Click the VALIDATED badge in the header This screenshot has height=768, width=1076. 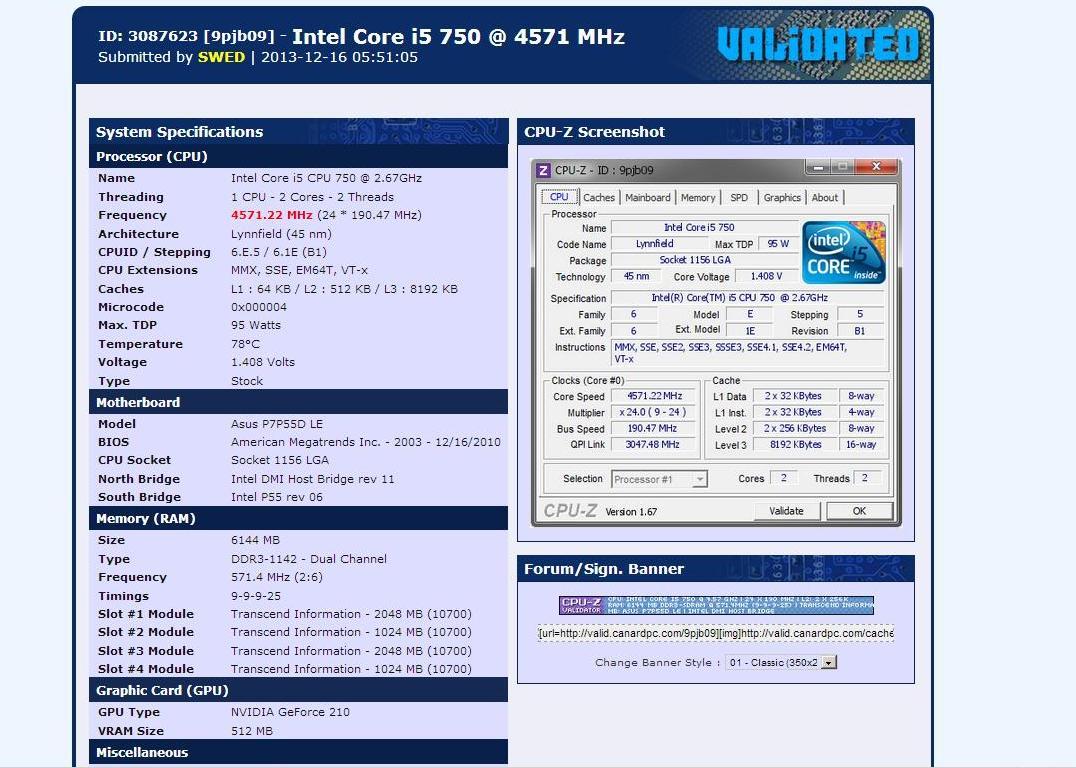pyautogui.click(x=818, y=45)
